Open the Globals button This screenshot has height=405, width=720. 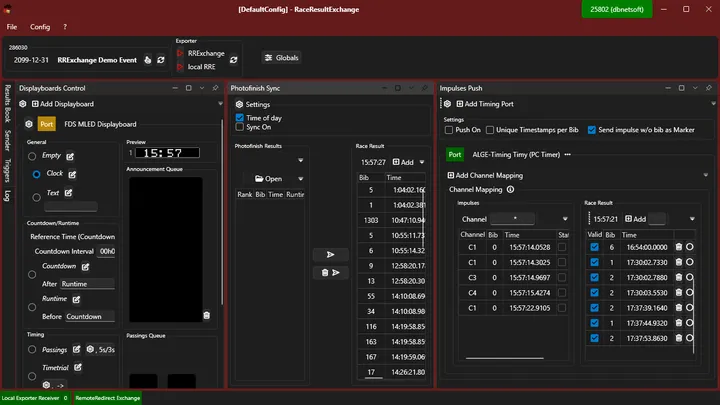pos(281,58)
